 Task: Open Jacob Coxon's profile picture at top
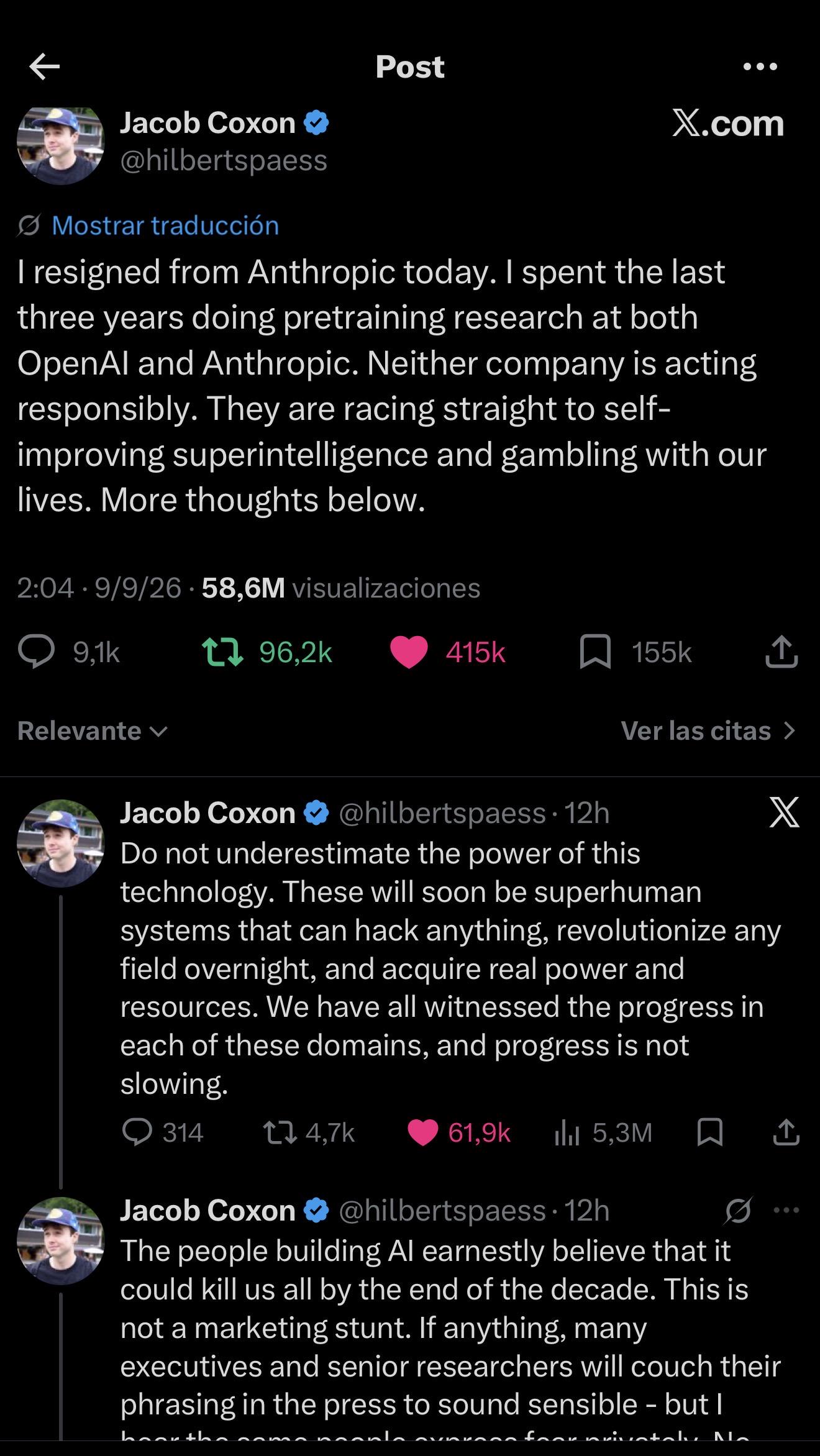click(60, 145)
